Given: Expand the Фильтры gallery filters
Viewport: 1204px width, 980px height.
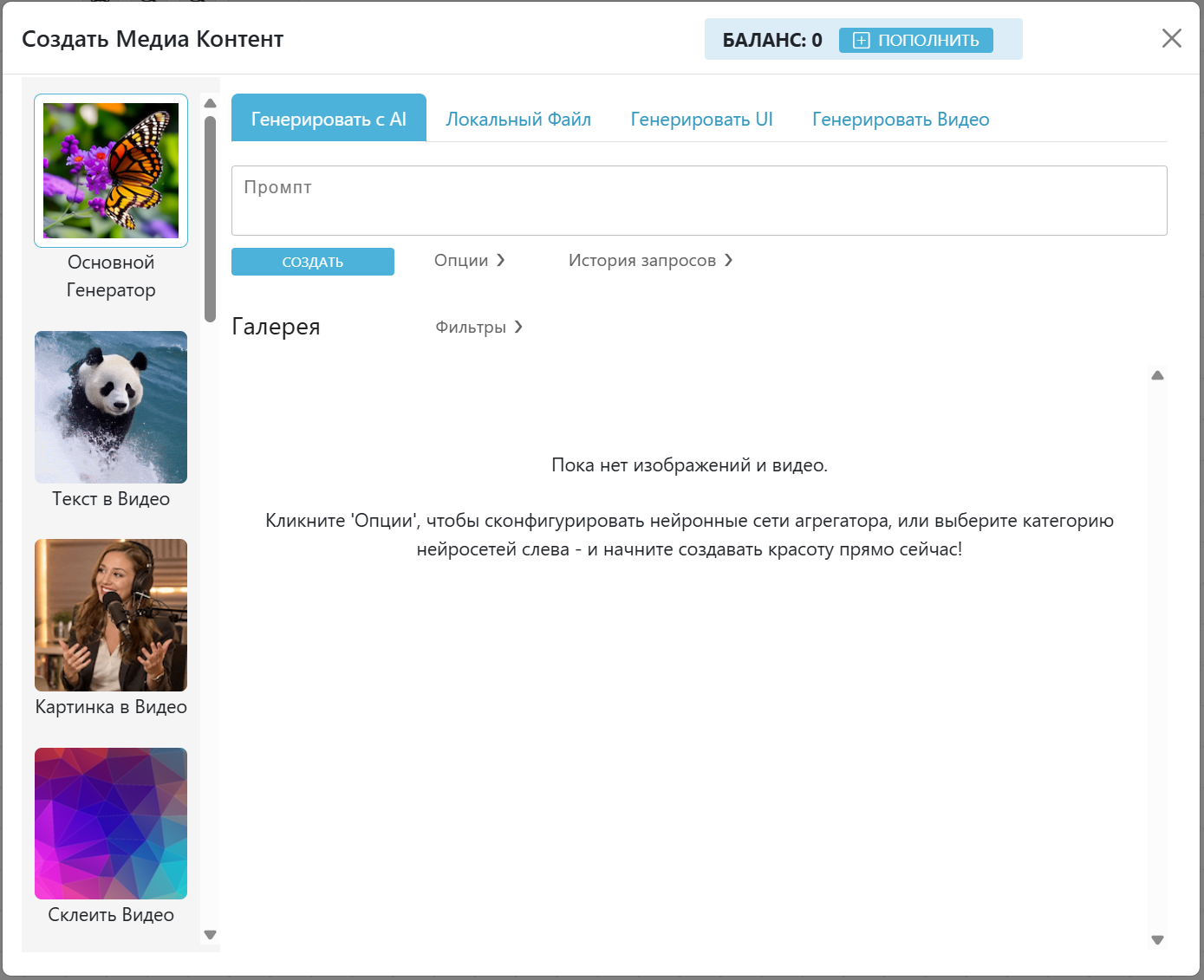Looking at the screenshot, I should 478,328.
